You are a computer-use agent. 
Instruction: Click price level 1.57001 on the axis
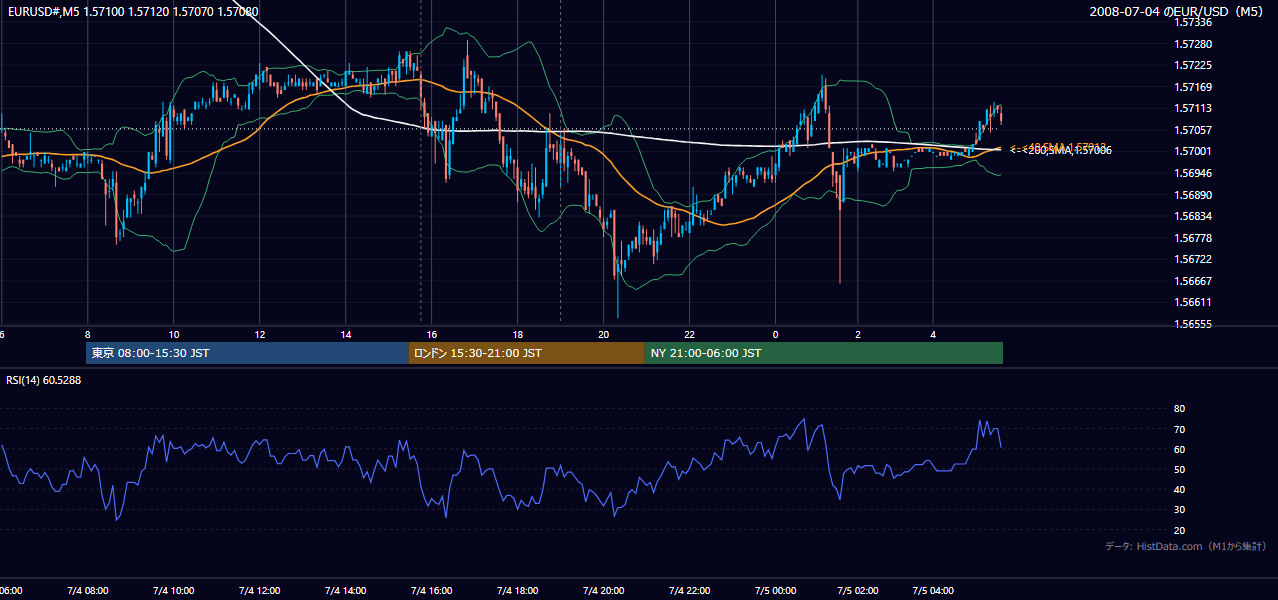pyautogui.click(x=1192, y=151)
